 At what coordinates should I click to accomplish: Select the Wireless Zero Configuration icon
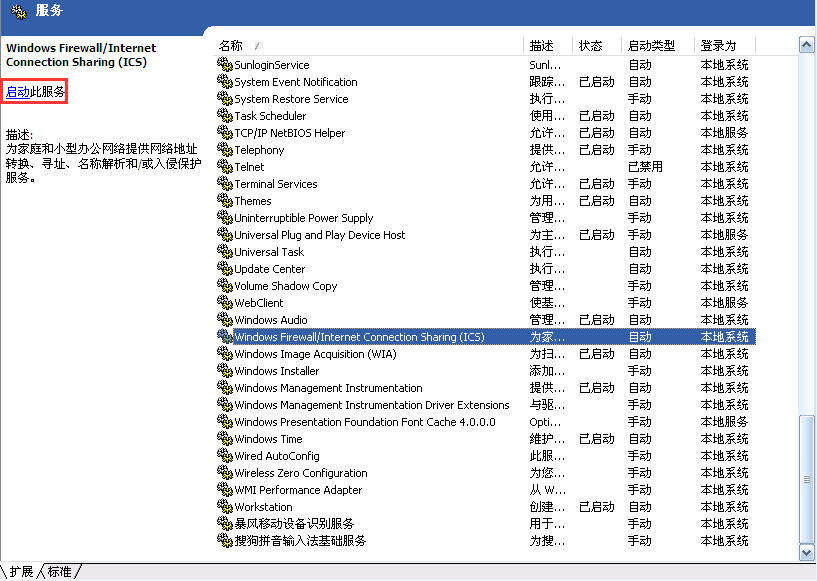[x=225, y=473]
